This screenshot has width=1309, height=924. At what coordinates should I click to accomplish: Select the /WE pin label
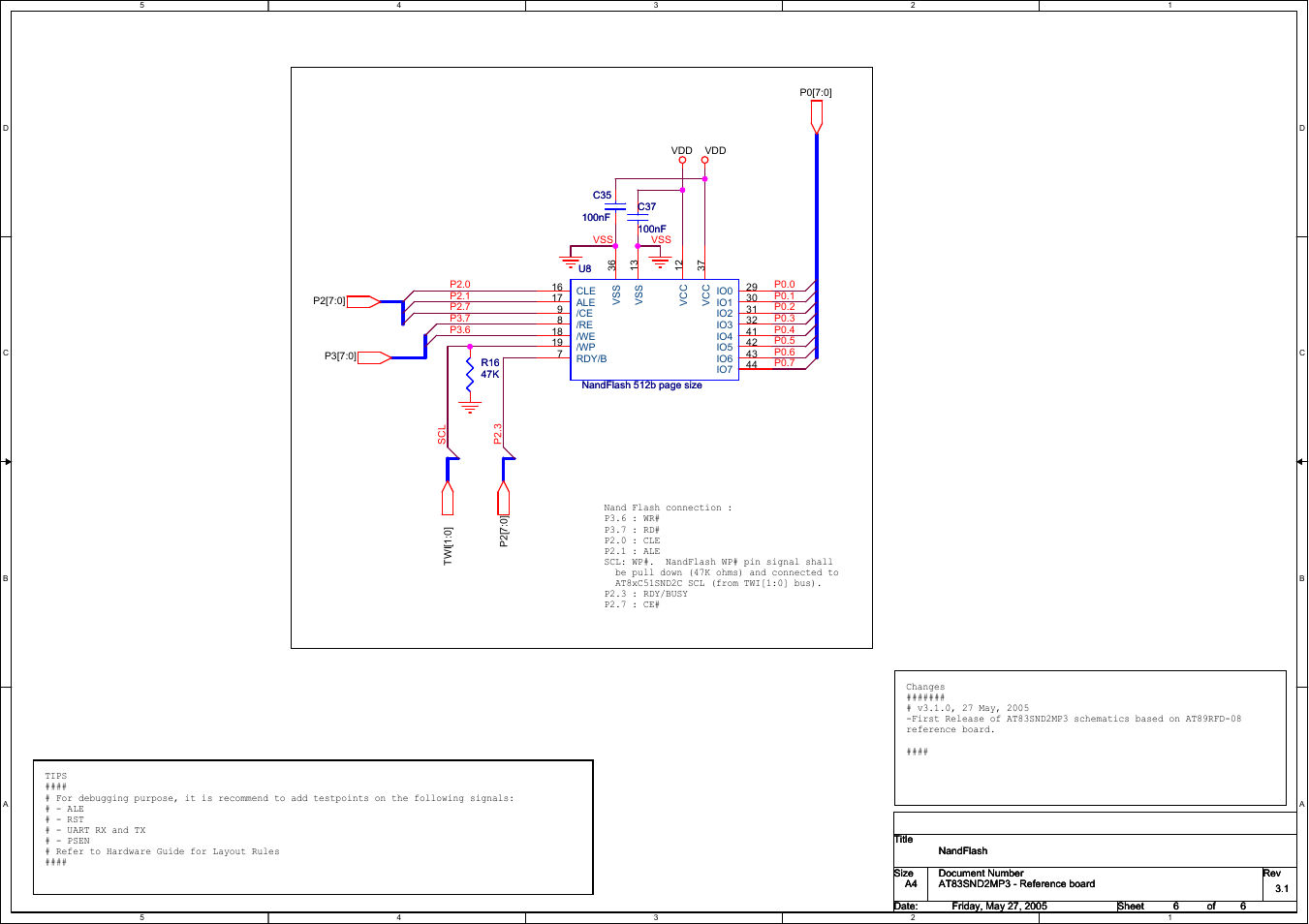point(585,336)
